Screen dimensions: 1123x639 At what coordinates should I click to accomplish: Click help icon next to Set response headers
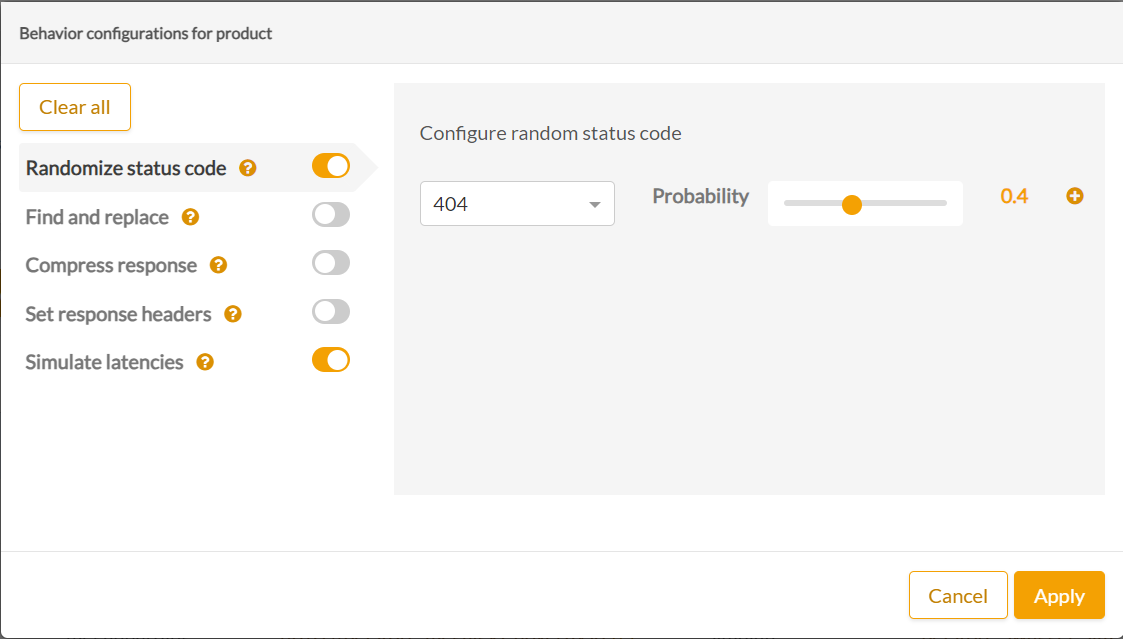pyautogui.click(x=233, y=314)
